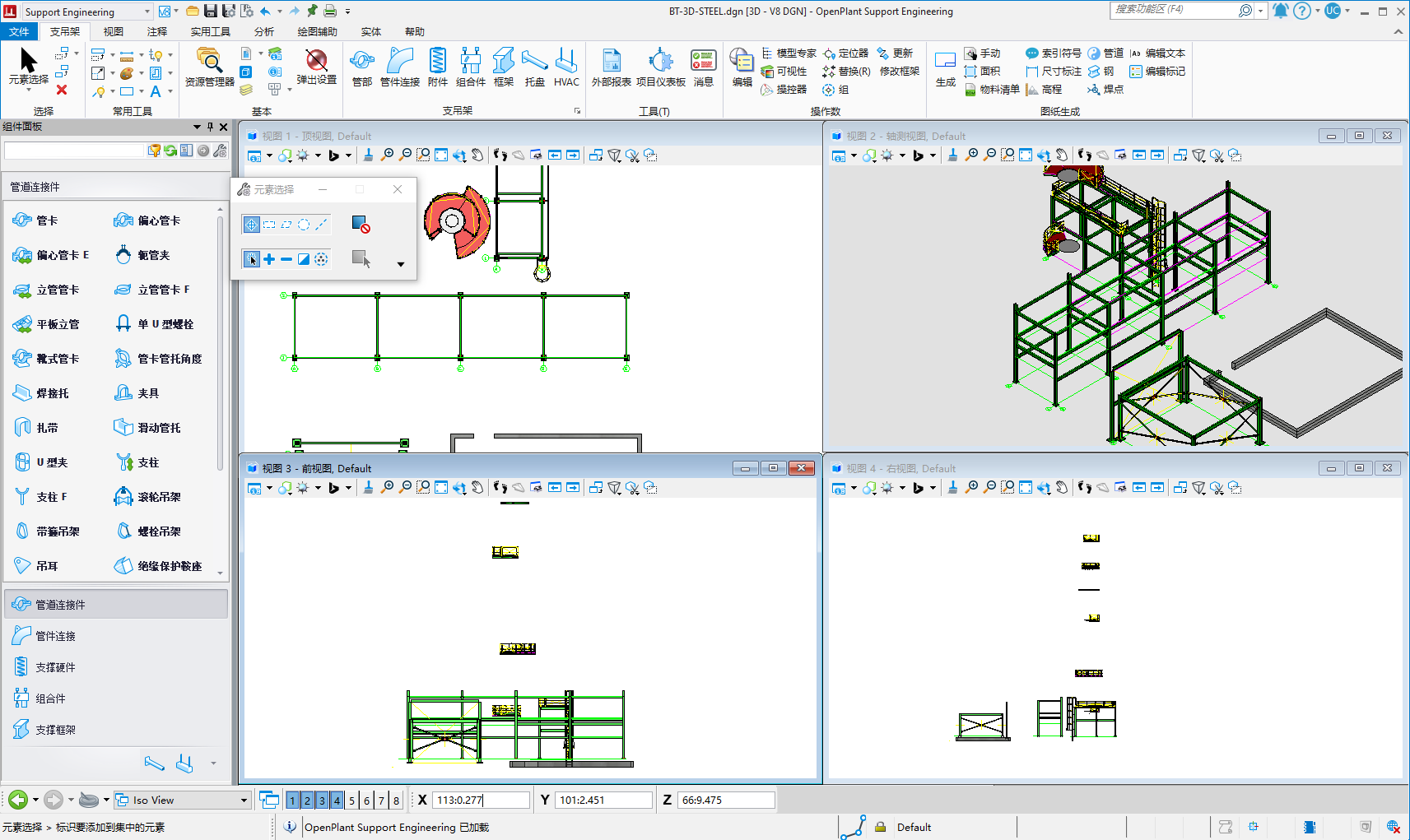
Task: Open 资源管理器 explorer tool
Action: [209, 67]
